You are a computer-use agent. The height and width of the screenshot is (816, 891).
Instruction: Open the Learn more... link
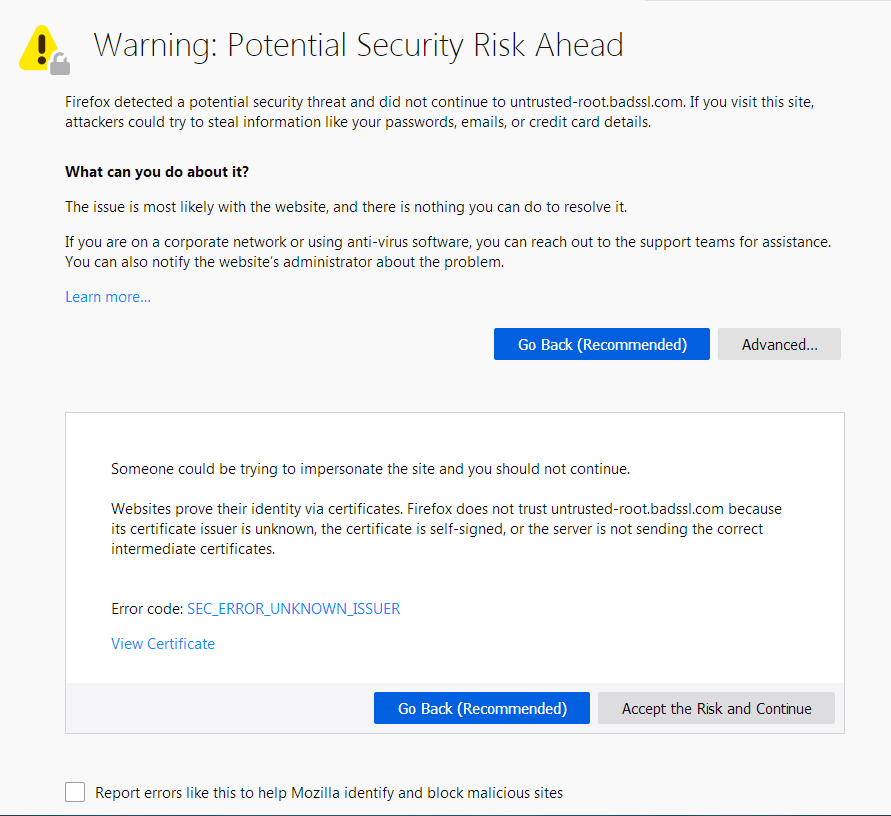coord(107,296)
